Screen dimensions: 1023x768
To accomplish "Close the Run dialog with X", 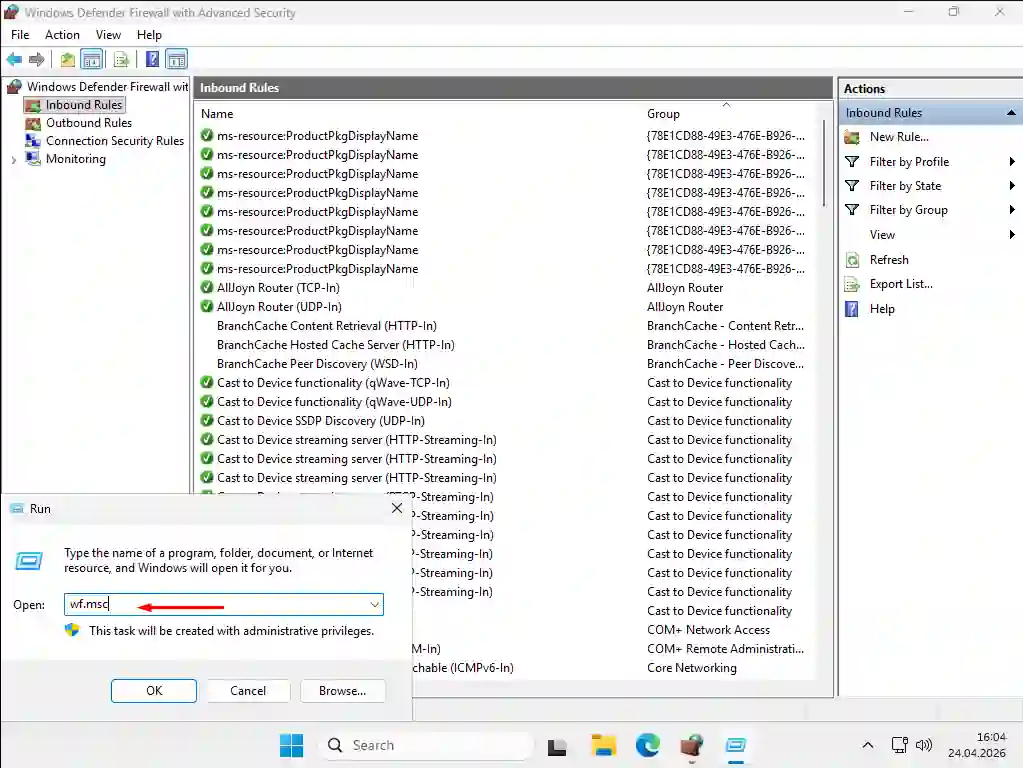I will click(x=397, y=508).
